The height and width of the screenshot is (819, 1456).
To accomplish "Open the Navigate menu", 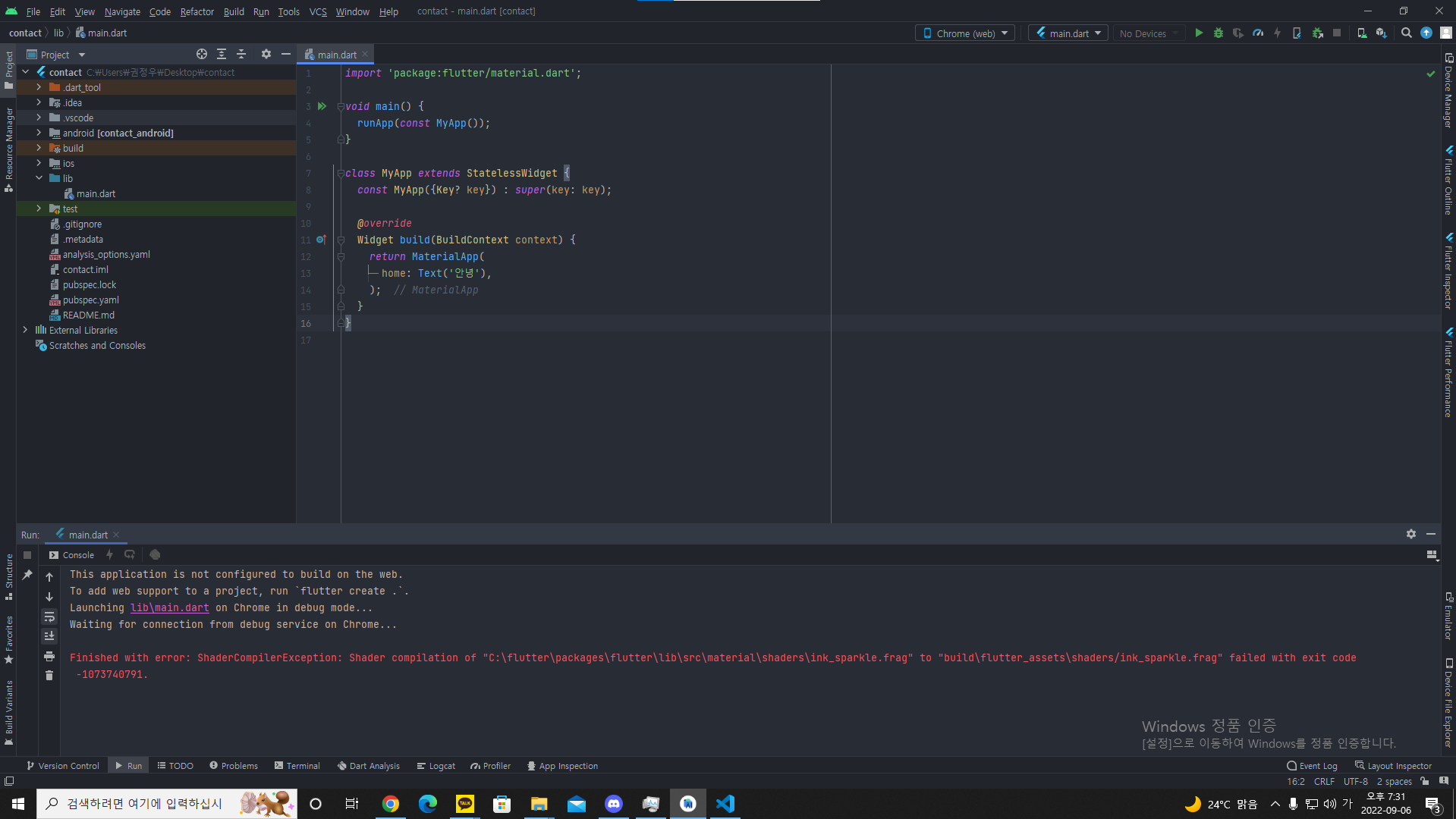I will [122, 11].
